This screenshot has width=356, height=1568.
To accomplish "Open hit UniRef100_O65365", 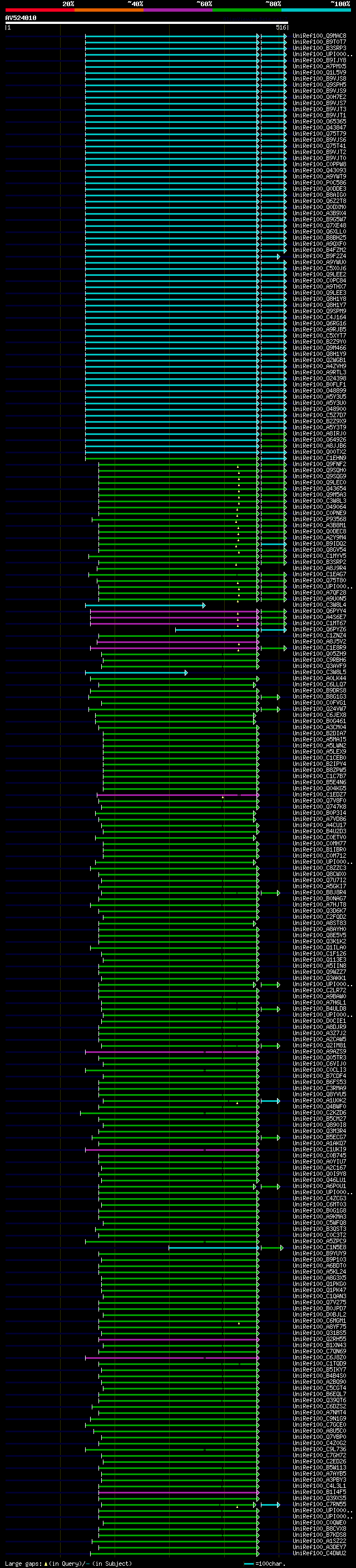I will [319, 122].
